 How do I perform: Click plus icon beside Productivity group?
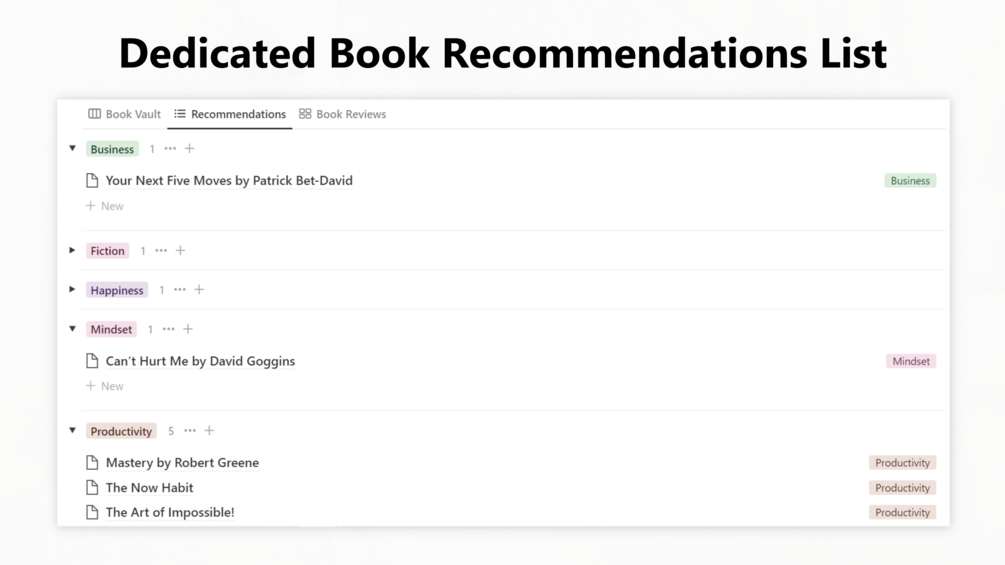point(209,431)
